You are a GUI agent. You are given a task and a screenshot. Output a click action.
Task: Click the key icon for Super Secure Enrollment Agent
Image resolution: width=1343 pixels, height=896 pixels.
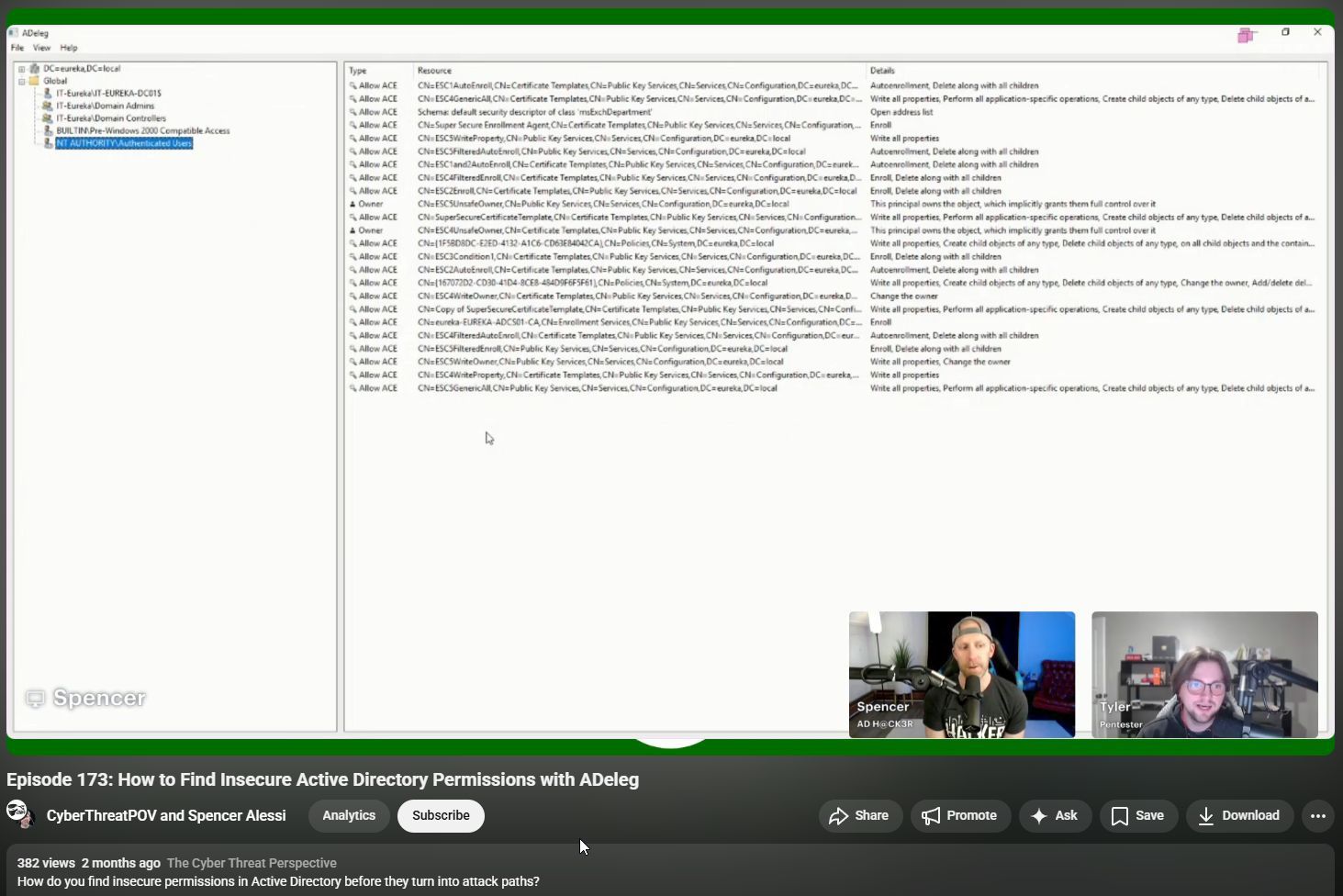point(353,125)
